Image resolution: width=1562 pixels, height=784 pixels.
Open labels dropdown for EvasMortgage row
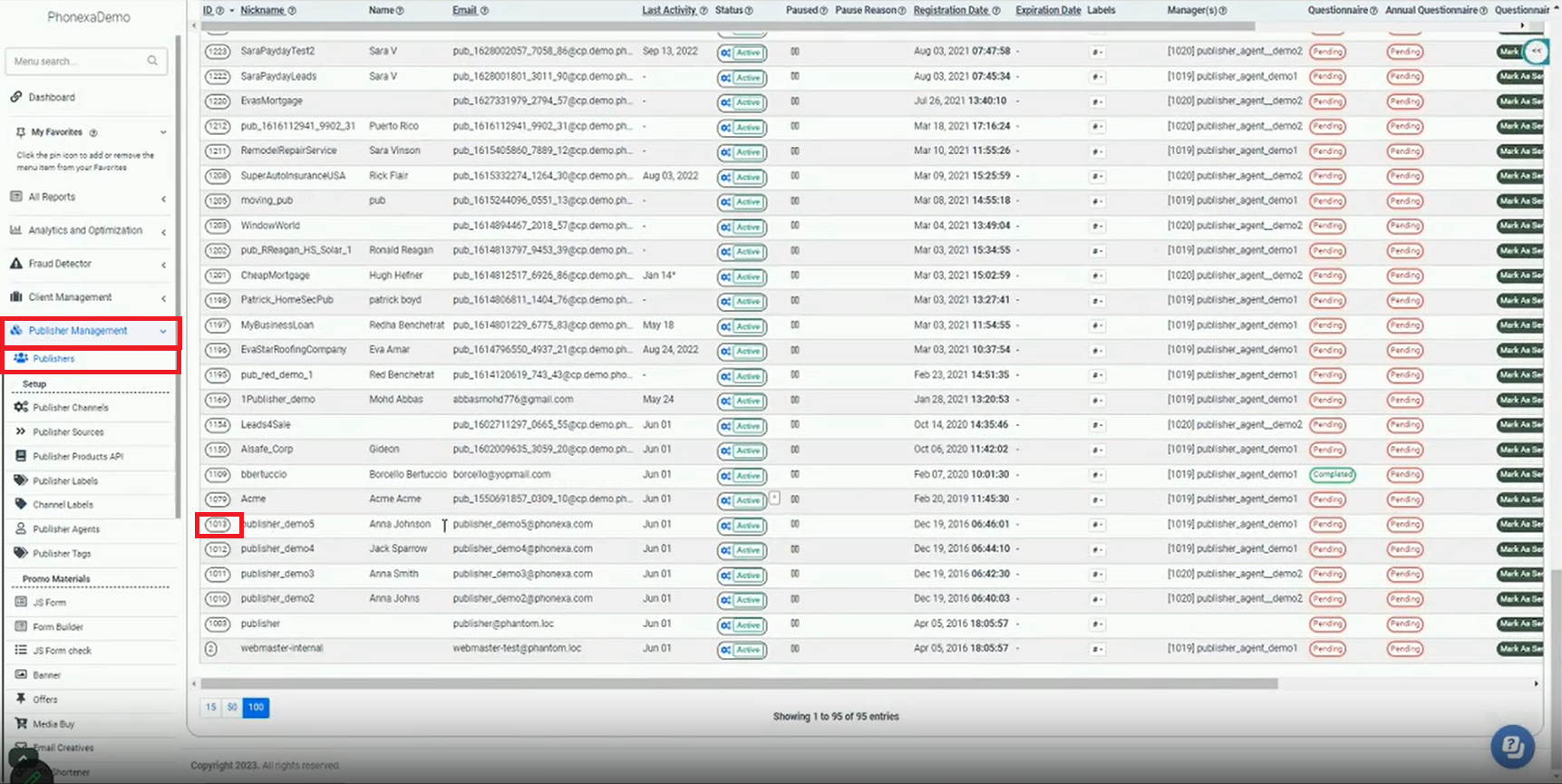click(x=1097, y=102)
